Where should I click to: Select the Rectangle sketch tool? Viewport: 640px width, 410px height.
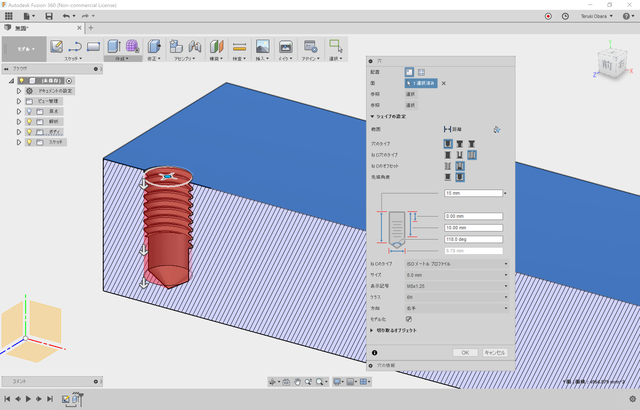93,47
